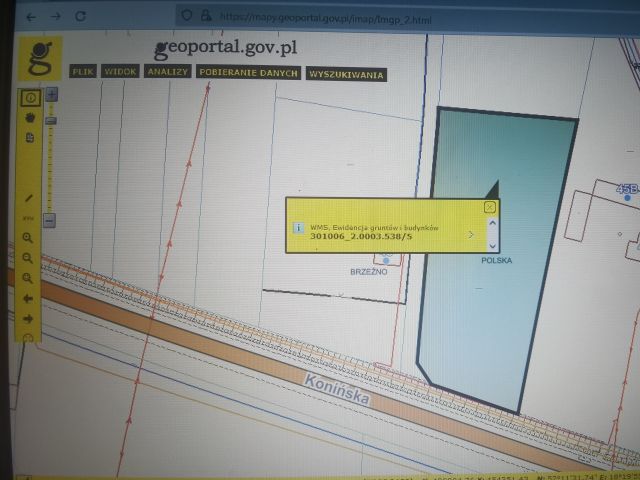This screenshot has width=640, height=480.
Task: Select the zoom in magnifier tool
Action: 28,238
